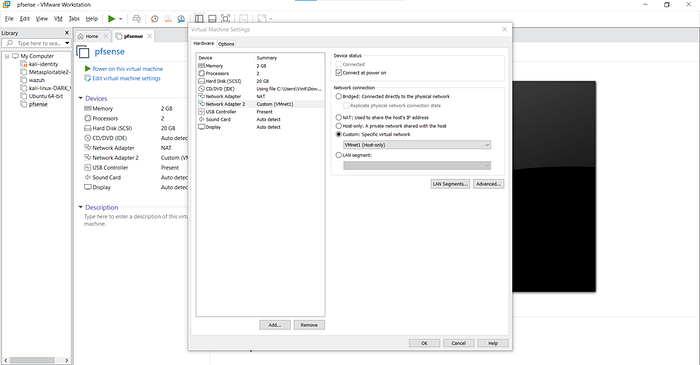Screen dimensions: 700x365
Task: Switch to the Options tab in settings
Action: coord(226,44)
